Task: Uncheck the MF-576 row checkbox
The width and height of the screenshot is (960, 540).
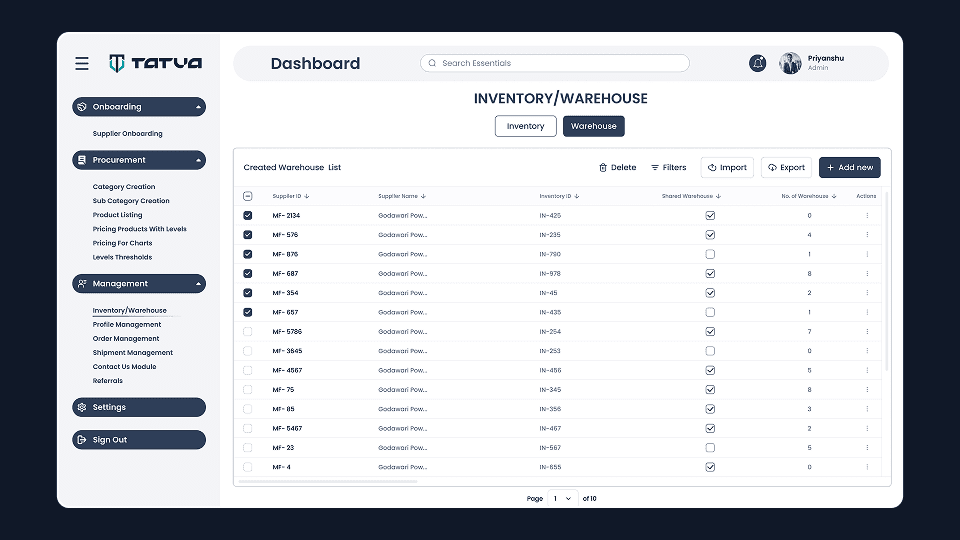Action: tap(248, 235)
